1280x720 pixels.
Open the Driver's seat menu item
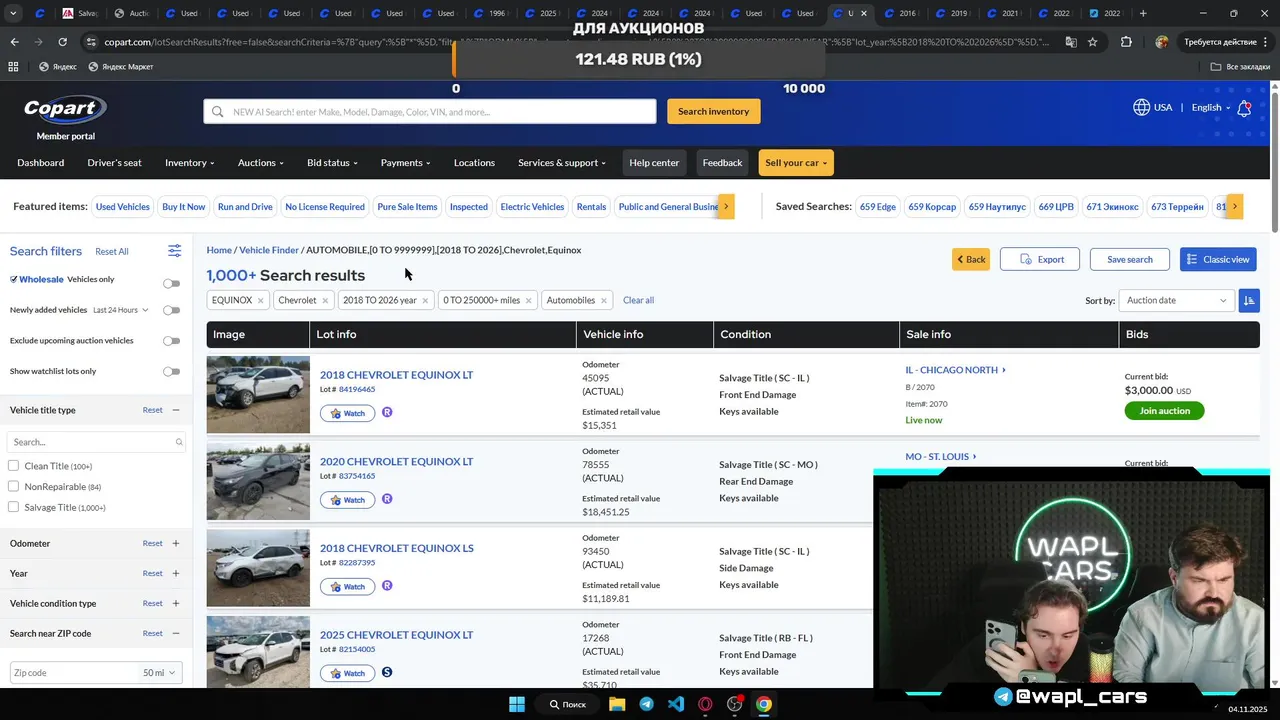click(114, 163)
